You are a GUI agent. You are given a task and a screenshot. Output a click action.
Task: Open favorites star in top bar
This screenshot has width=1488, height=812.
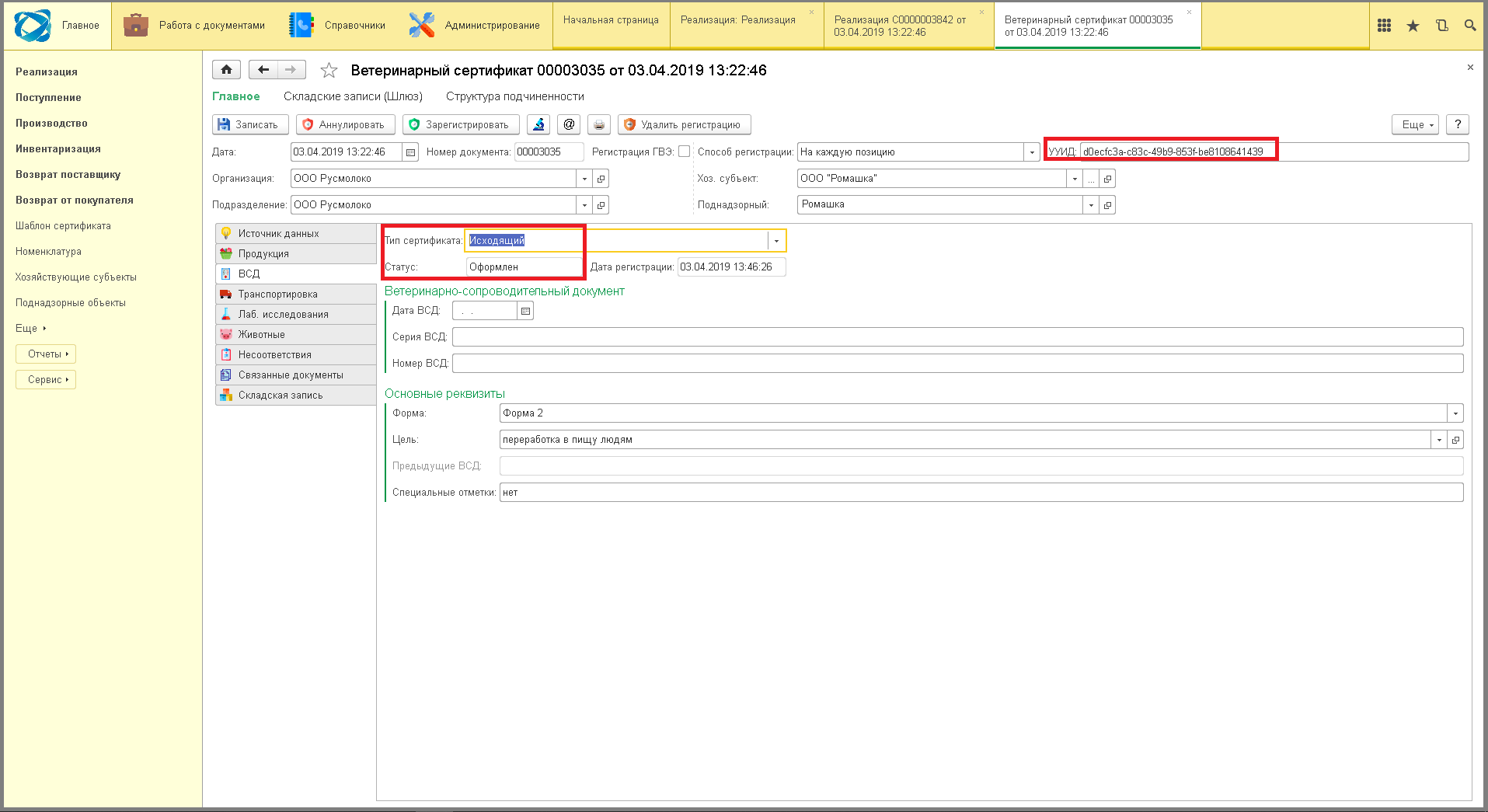point(1413,26)
